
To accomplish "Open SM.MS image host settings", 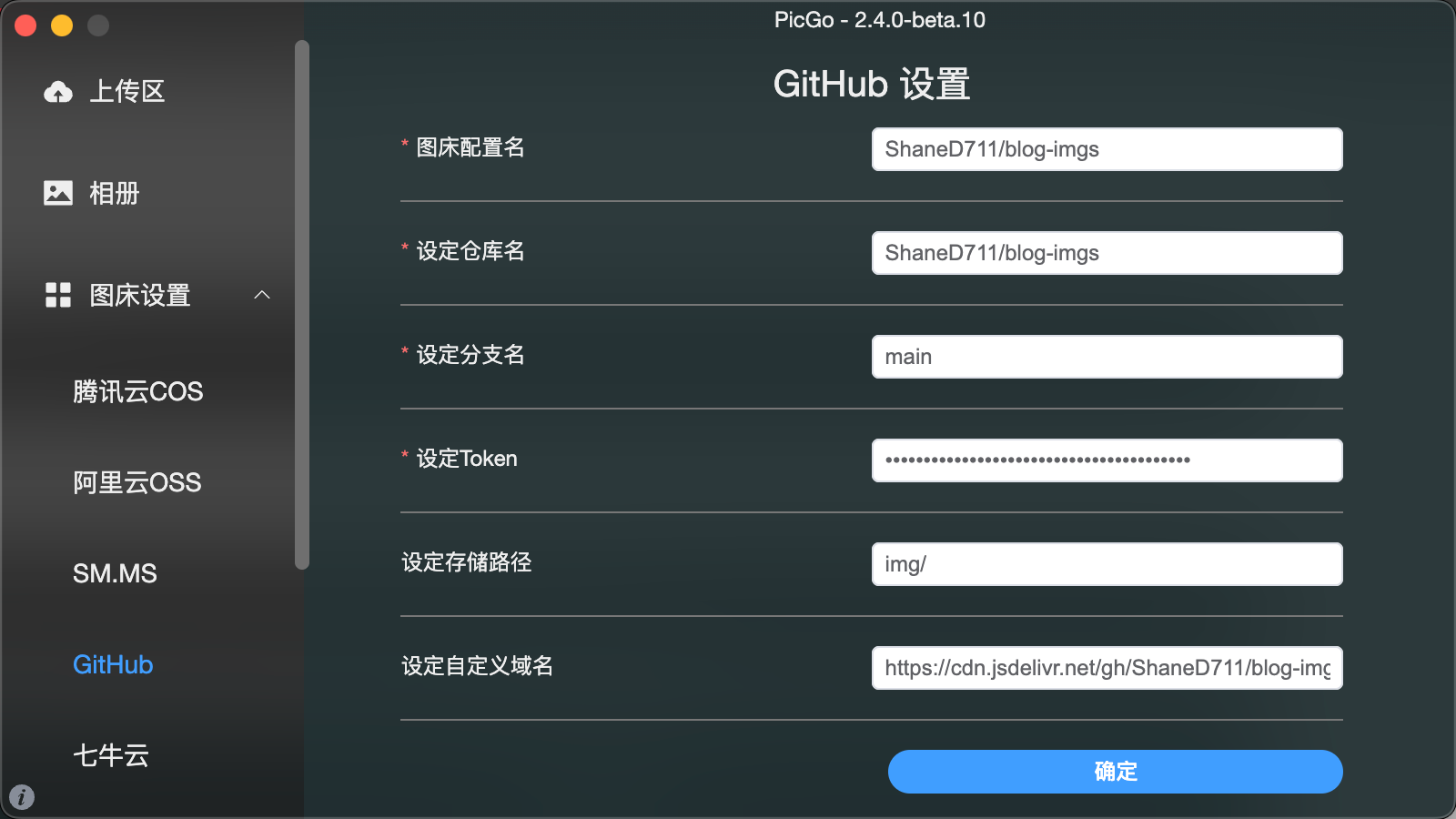I will pyautogui.click(x=115, y=573).
